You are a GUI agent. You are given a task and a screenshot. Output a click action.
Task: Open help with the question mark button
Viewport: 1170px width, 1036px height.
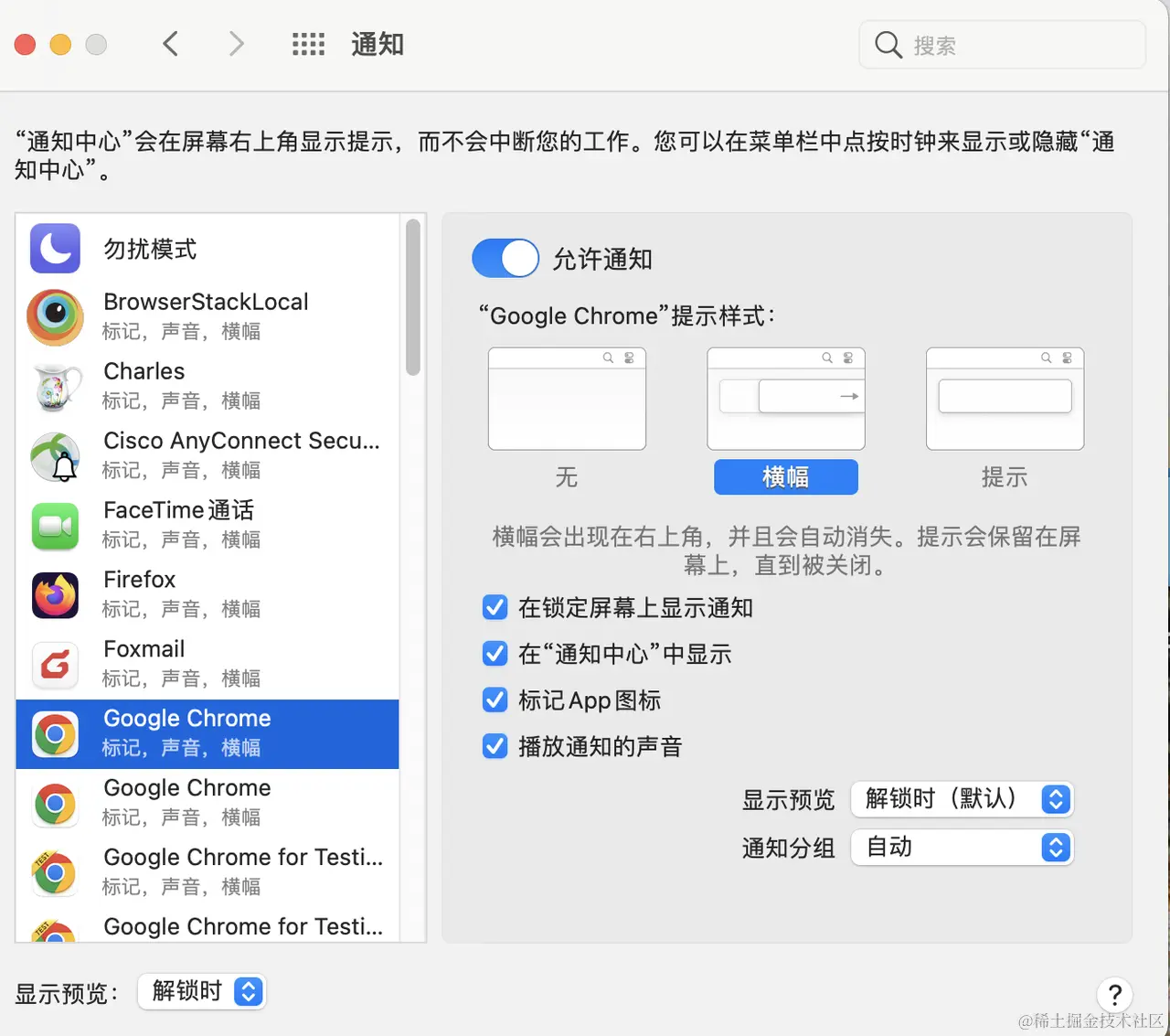(x=1114, y=994)
